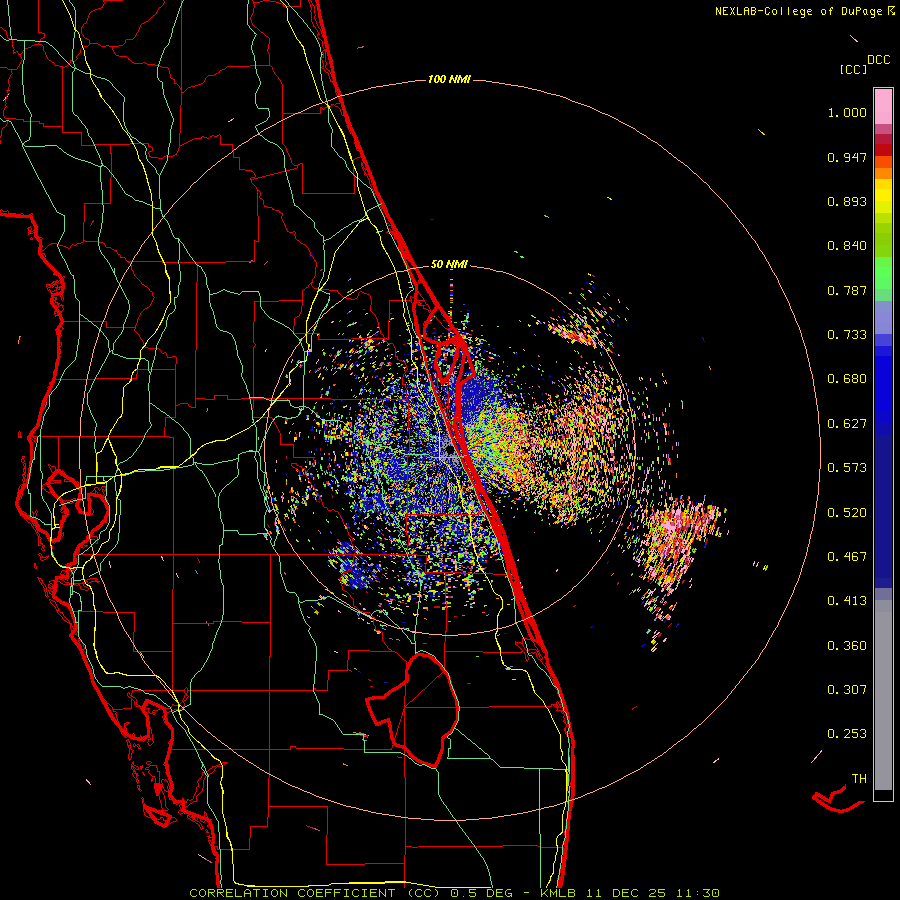
Task: Click the 0.893 value on the color scale
Action: click(x=847, y=201)
